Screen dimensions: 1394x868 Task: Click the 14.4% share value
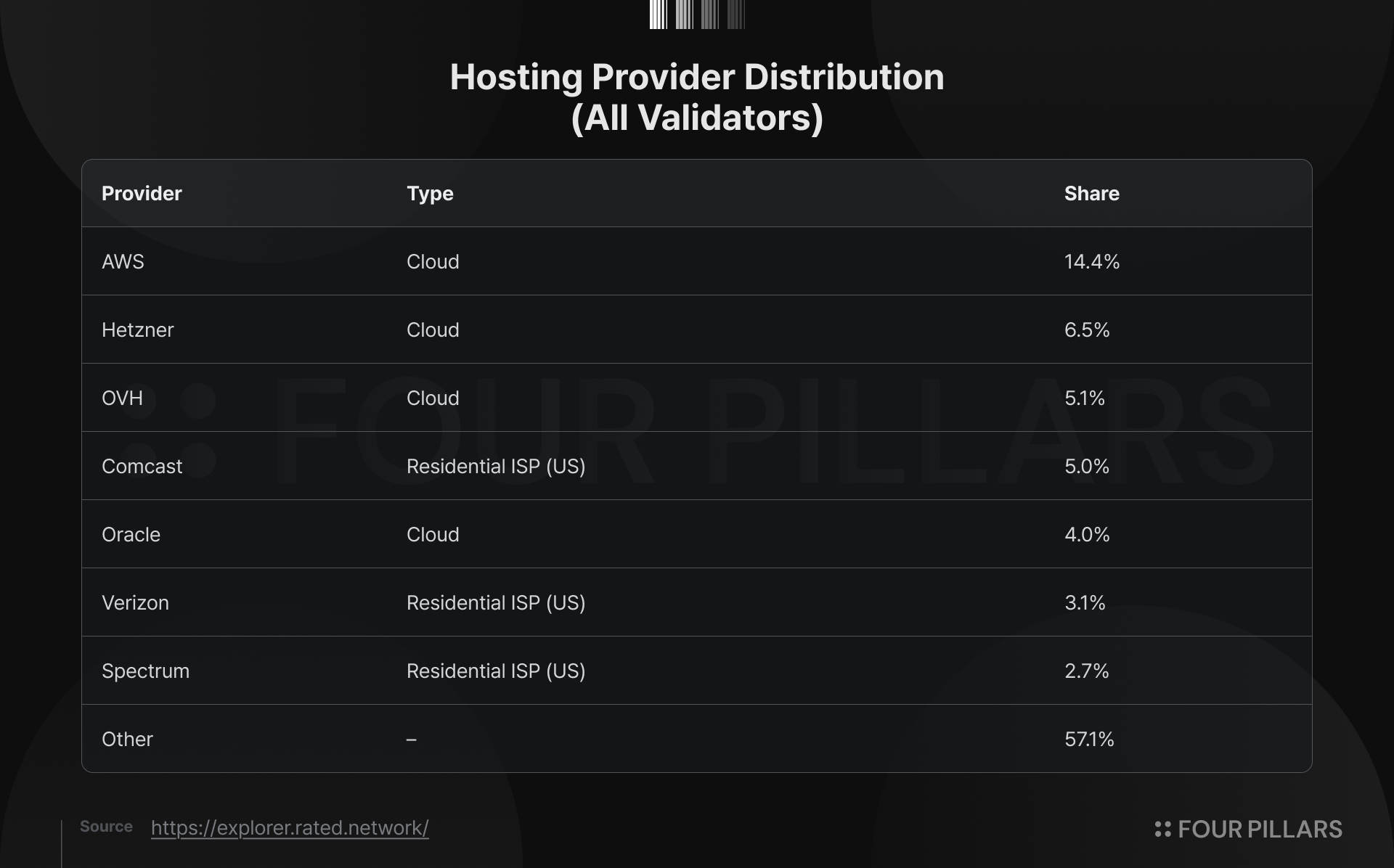[x=1092, y=262]
